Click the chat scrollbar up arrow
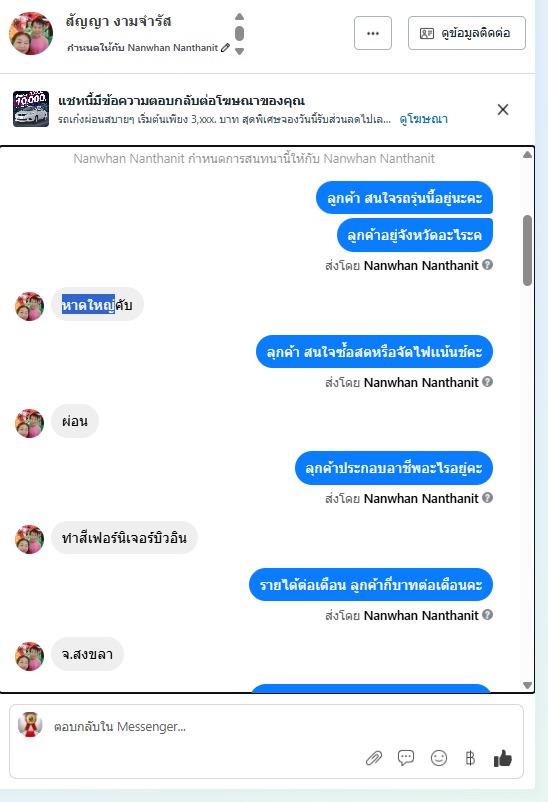This screenshot has width=548, height=802. 528,154
